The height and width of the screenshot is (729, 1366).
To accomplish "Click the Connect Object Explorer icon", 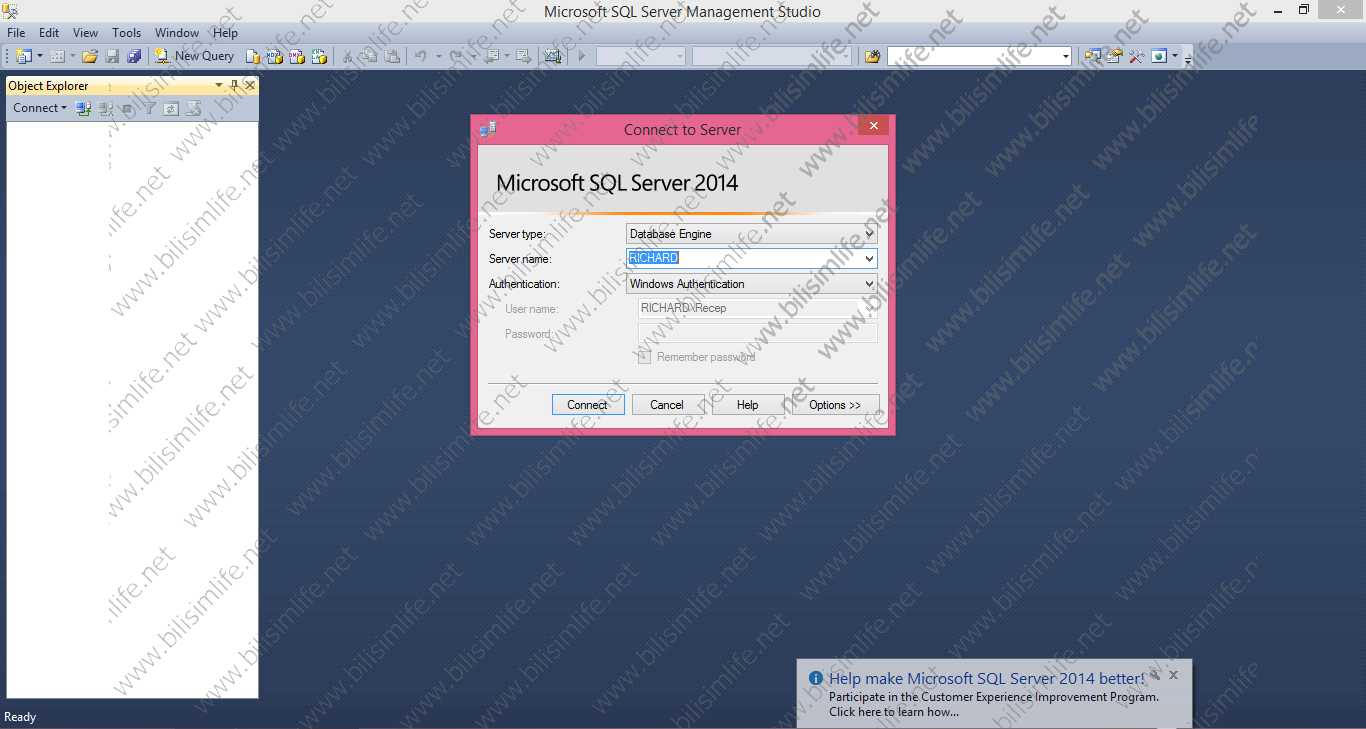I will [x=84, y=108].
